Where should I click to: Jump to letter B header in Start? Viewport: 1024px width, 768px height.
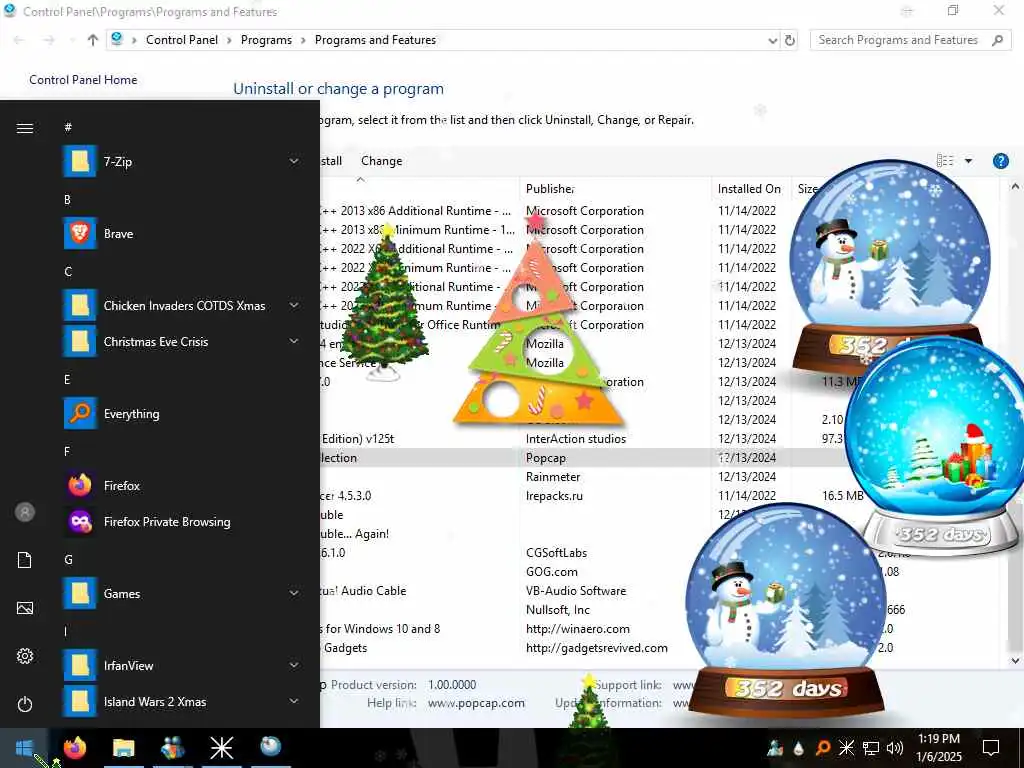point(67,200)
